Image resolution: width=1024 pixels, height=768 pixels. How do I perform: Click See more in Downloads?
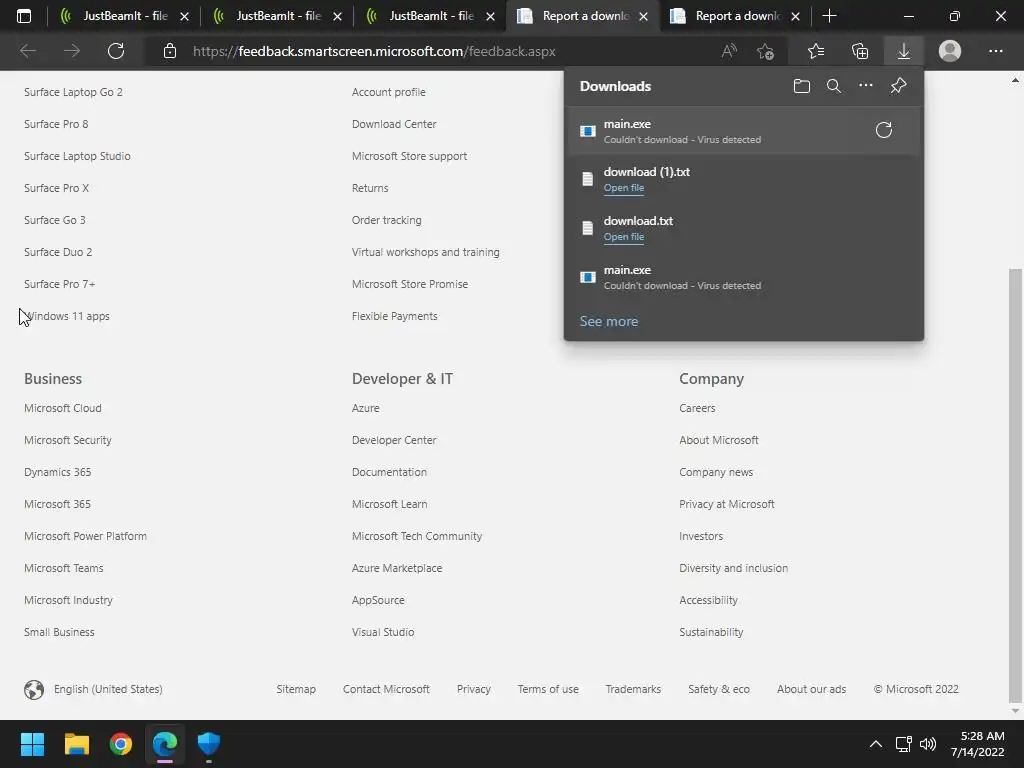[x=609, y=321]
